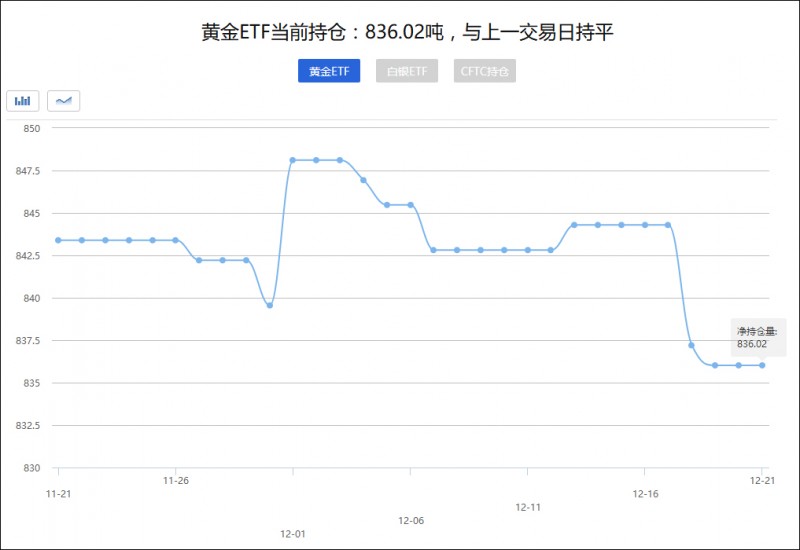Click the 840 y-axis label

click(32, 298)
